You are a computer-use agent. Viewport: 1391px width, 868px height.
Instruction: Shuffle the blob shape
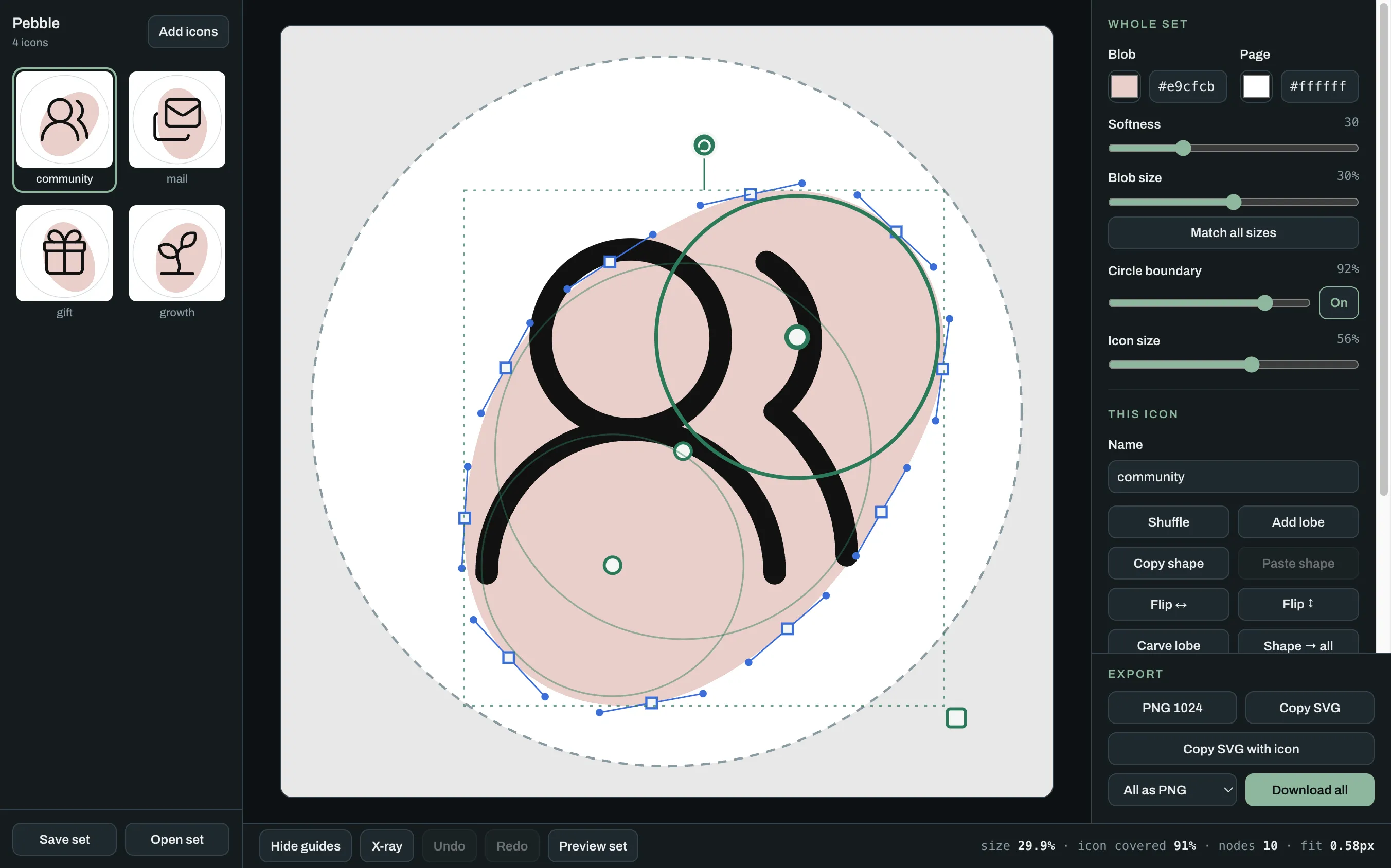(1168, 522)
